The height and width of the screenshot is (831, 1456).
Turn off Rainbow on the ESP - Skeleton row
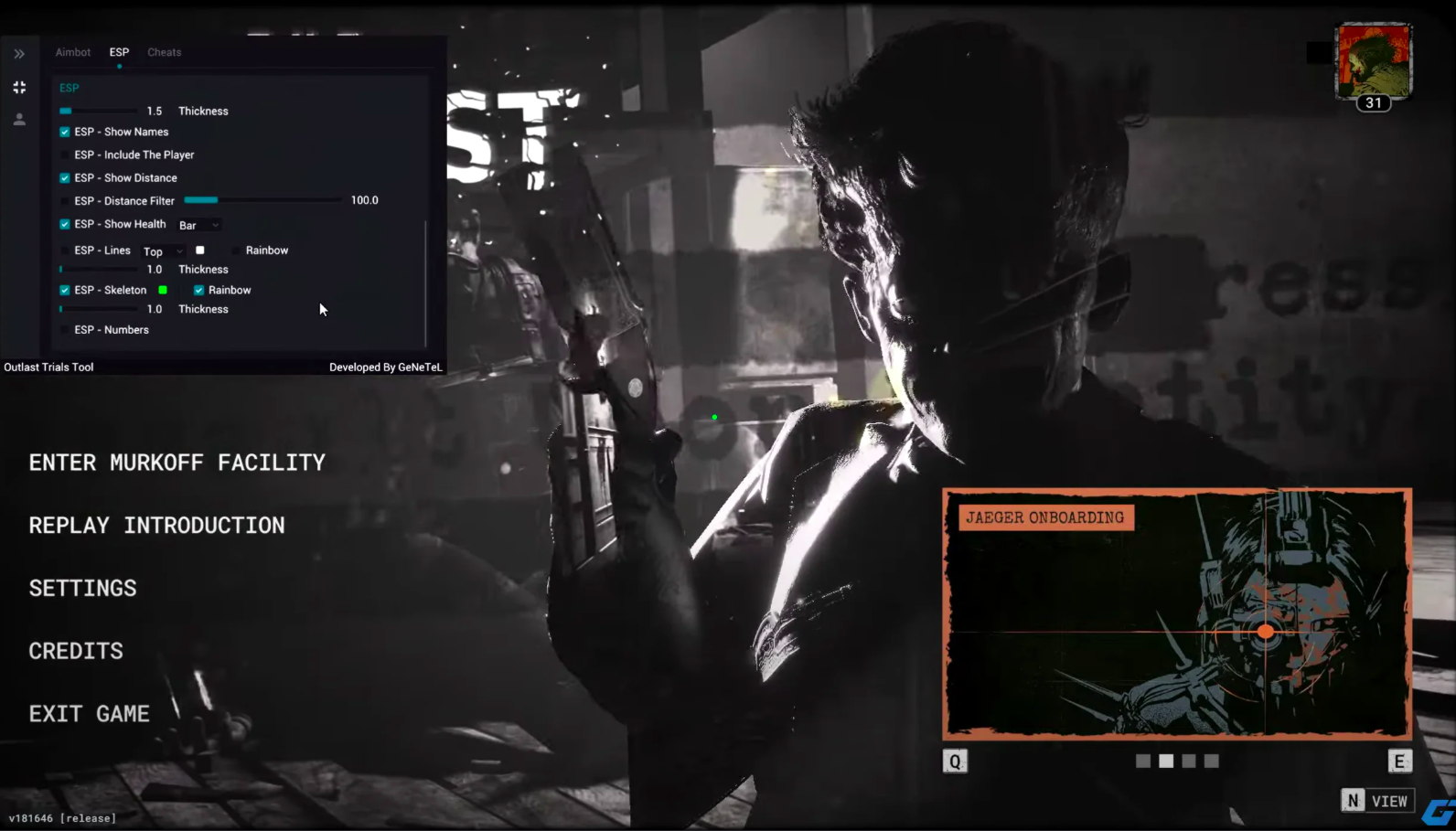tap(198, 290)
